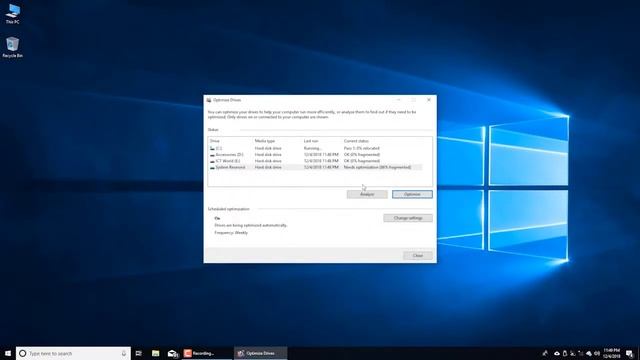Click the microphone icon in taskbar search
This screenshot has height=360, width=640.
124,353
